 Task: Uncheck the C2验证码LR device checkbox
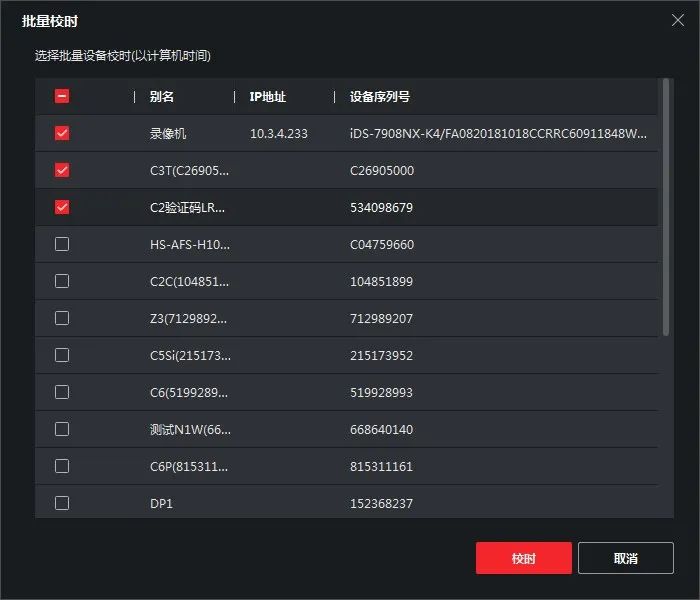coord(62,208)
